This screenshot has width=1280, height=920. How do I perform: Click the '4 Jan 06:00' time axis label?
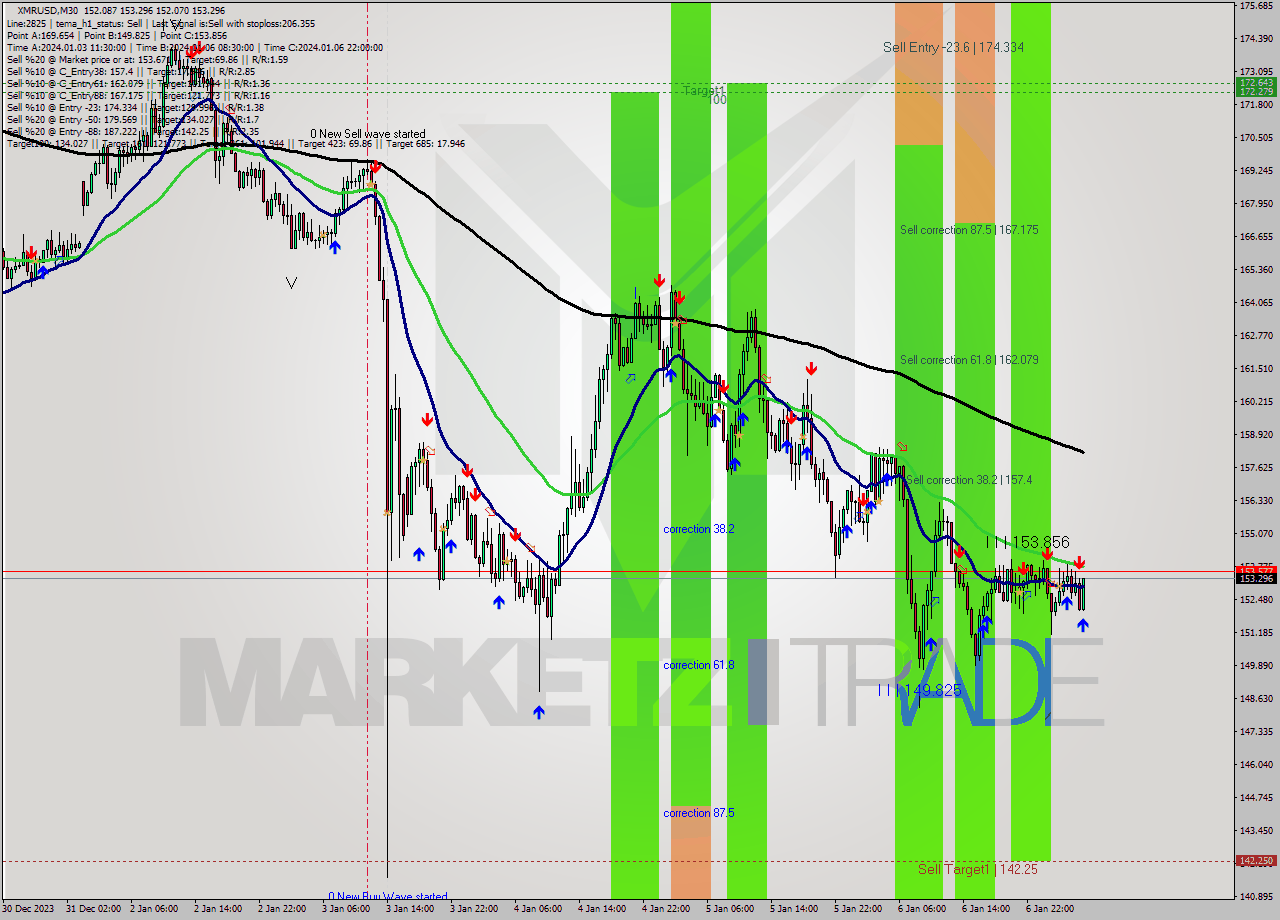coord(538,909)
